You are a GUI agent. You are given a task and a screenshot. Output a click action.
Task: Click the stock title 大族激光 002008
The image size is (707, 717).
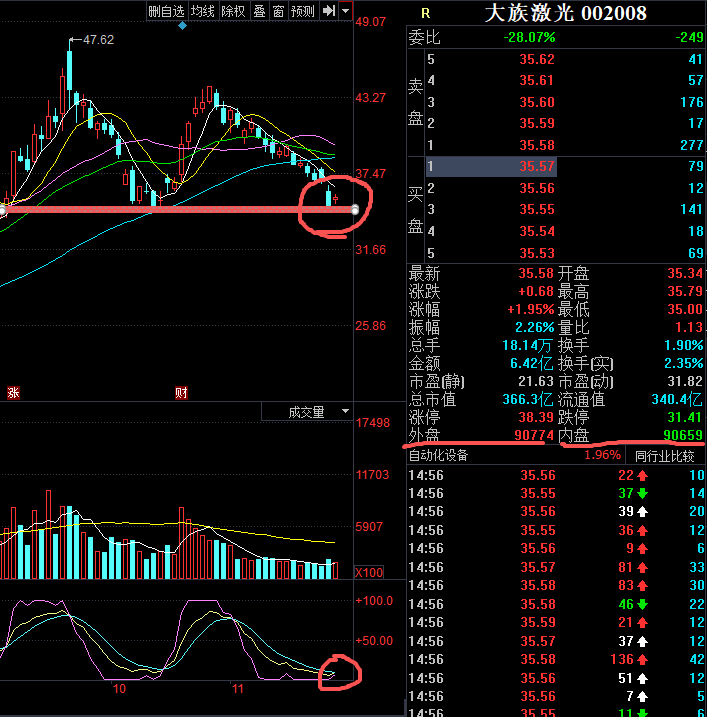click(x=566, y=13)
